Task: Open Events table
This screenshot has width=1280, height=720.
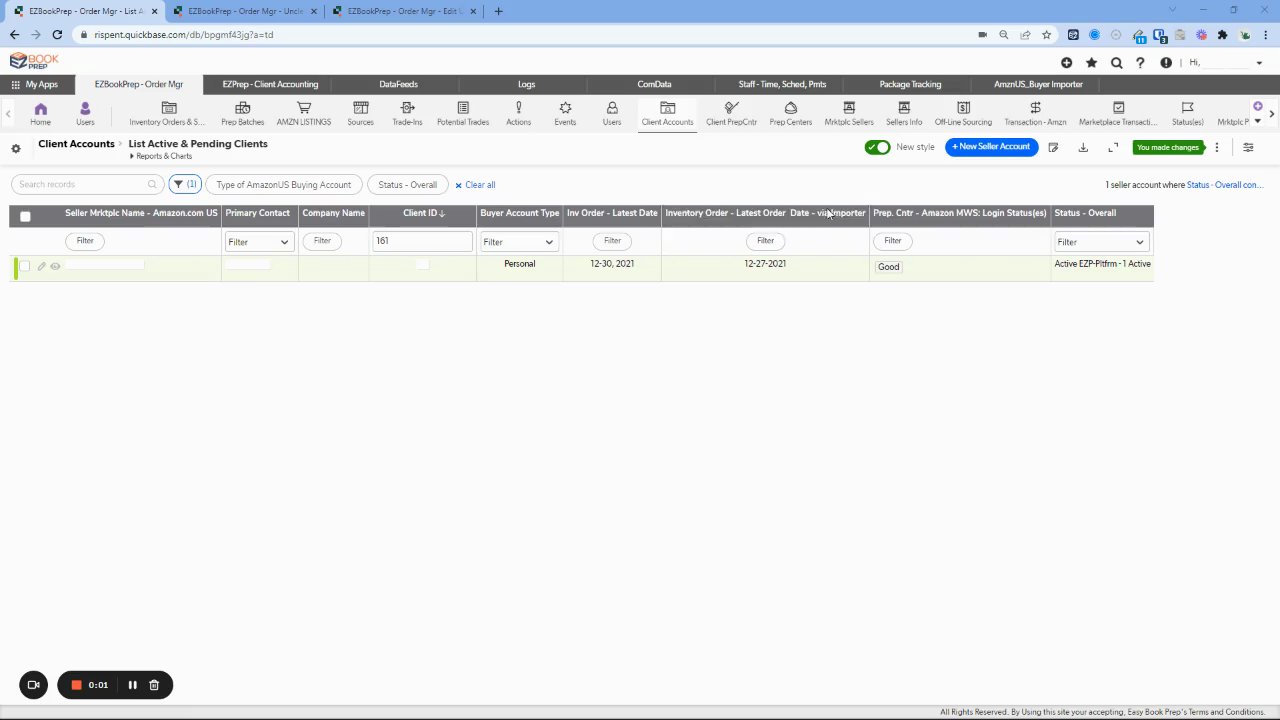Action: pyautogui.click(x=565, y=113)
